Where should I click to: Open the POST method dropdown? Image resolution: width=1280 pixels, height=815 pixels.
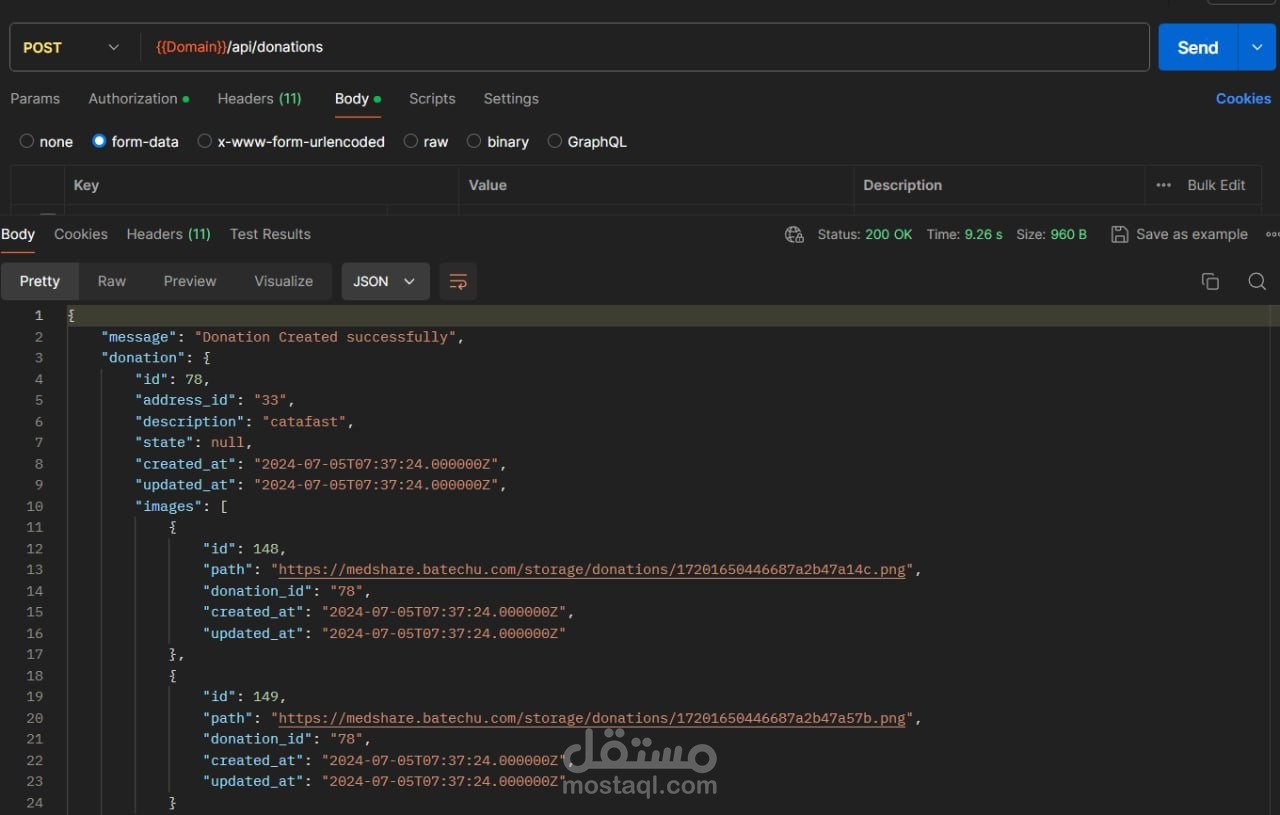[x=72, y=47]
